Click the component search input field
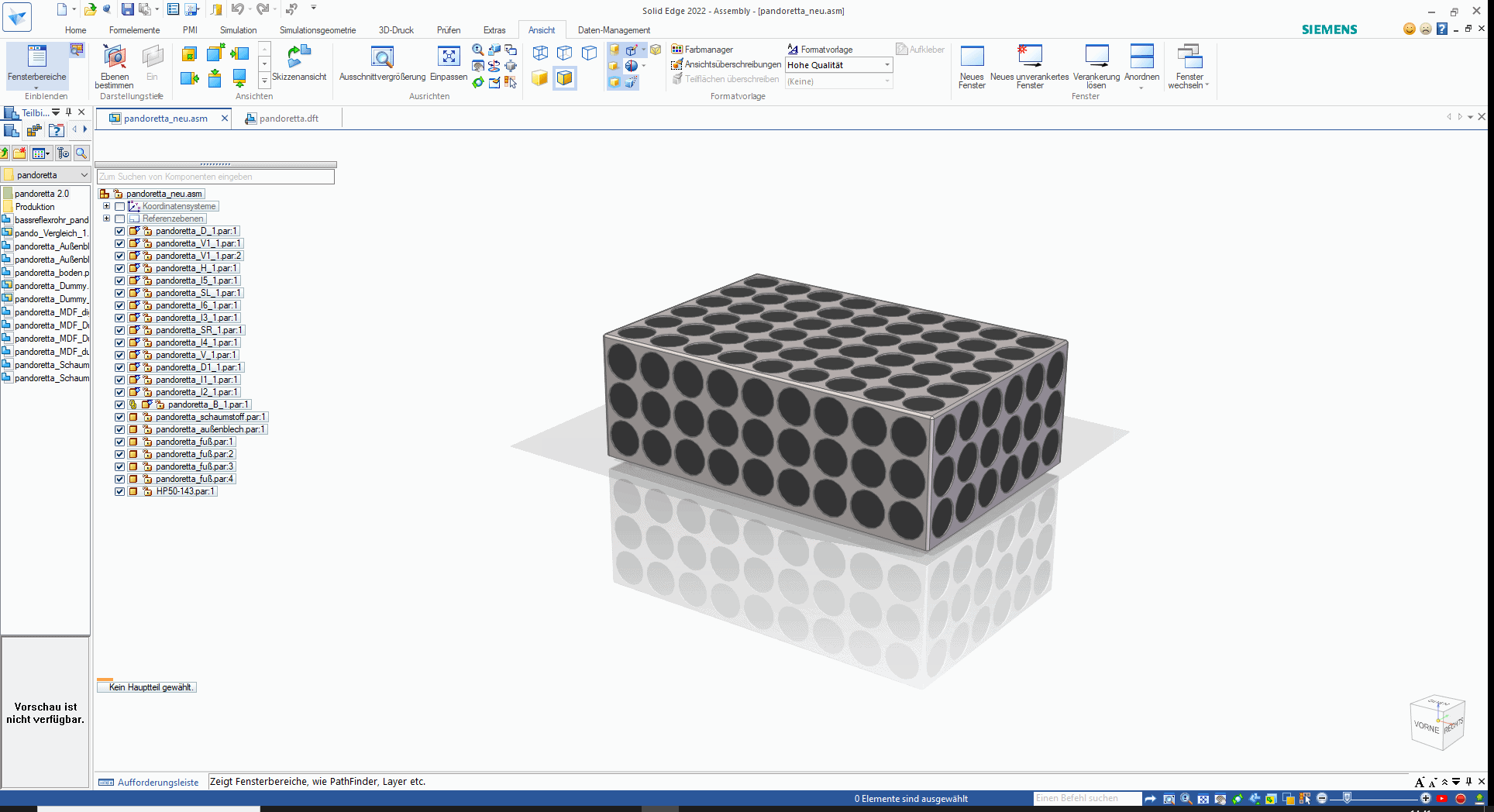 215,177
